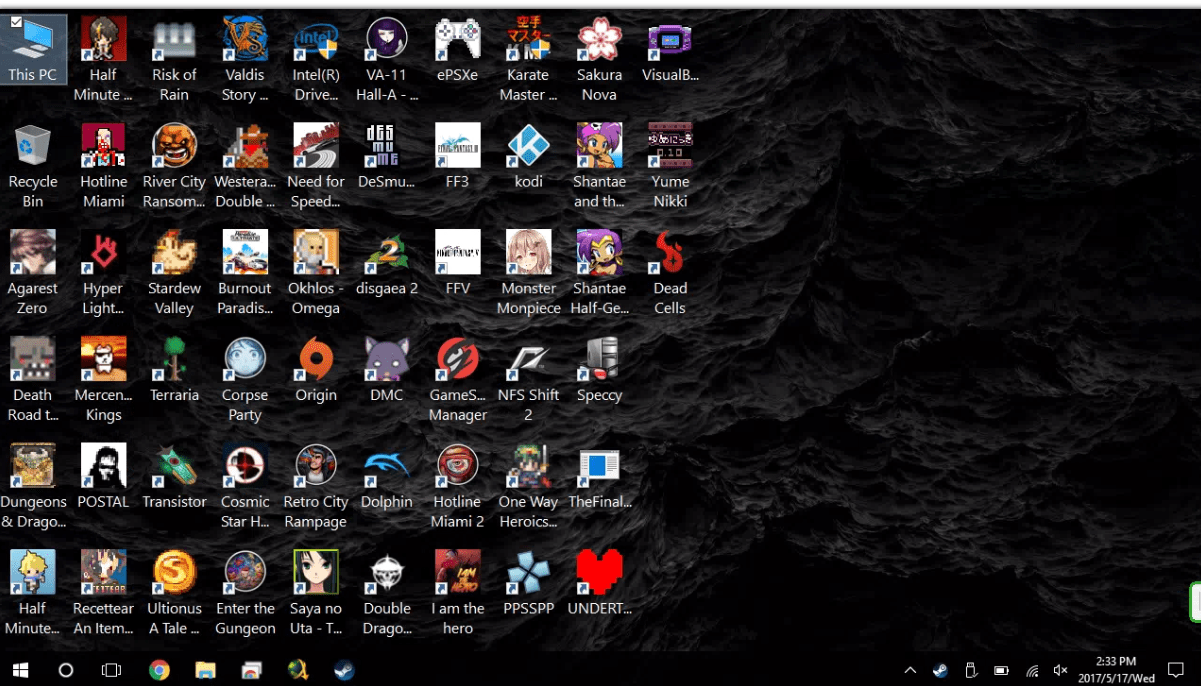Launch NFS Shift 2
Image resolution: width=1201 pixels, height=686 pixels.
tap(529, 359)
